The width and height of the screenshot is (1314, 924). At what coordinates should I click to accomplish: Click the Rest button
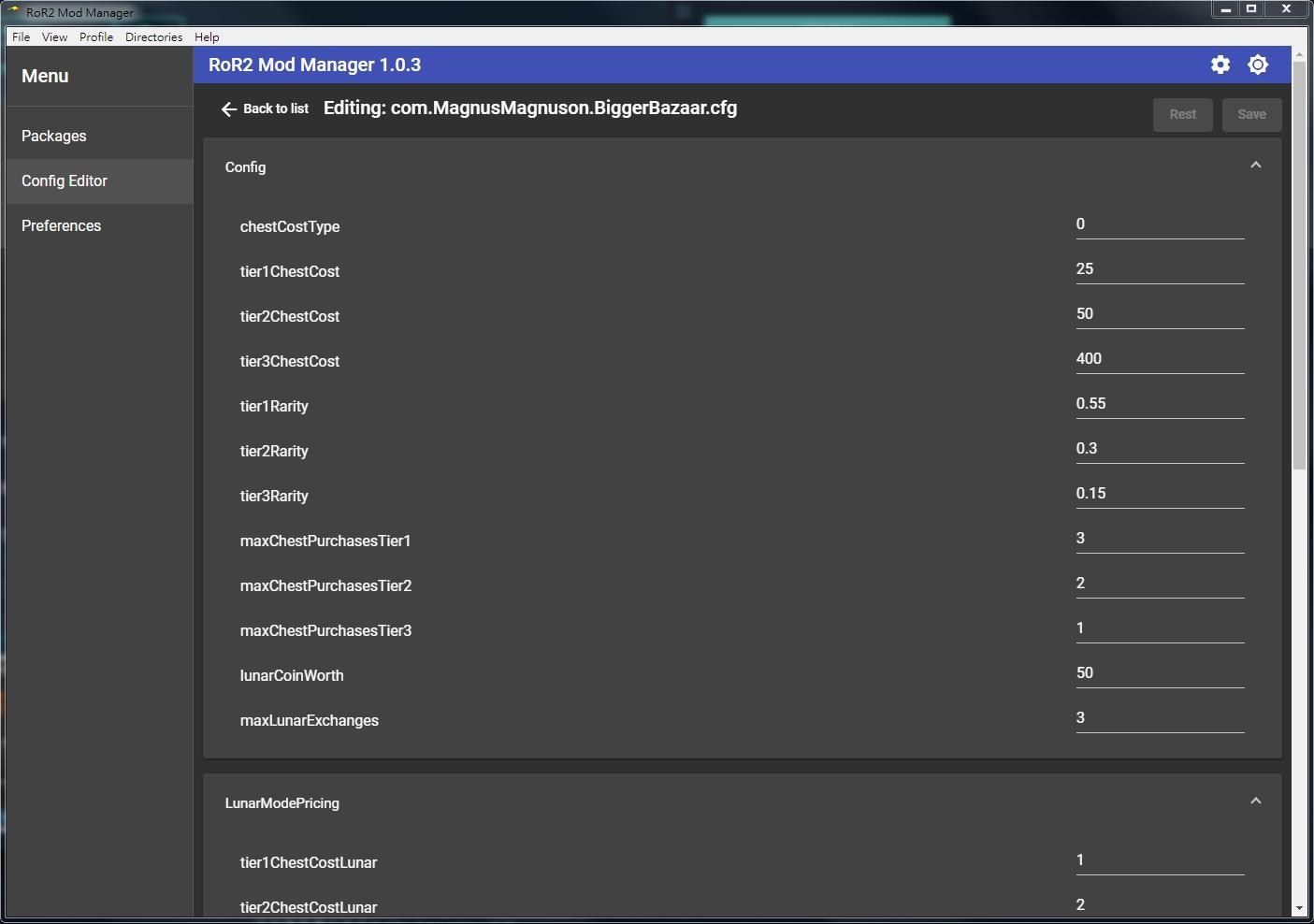[x=1182, y=114]
